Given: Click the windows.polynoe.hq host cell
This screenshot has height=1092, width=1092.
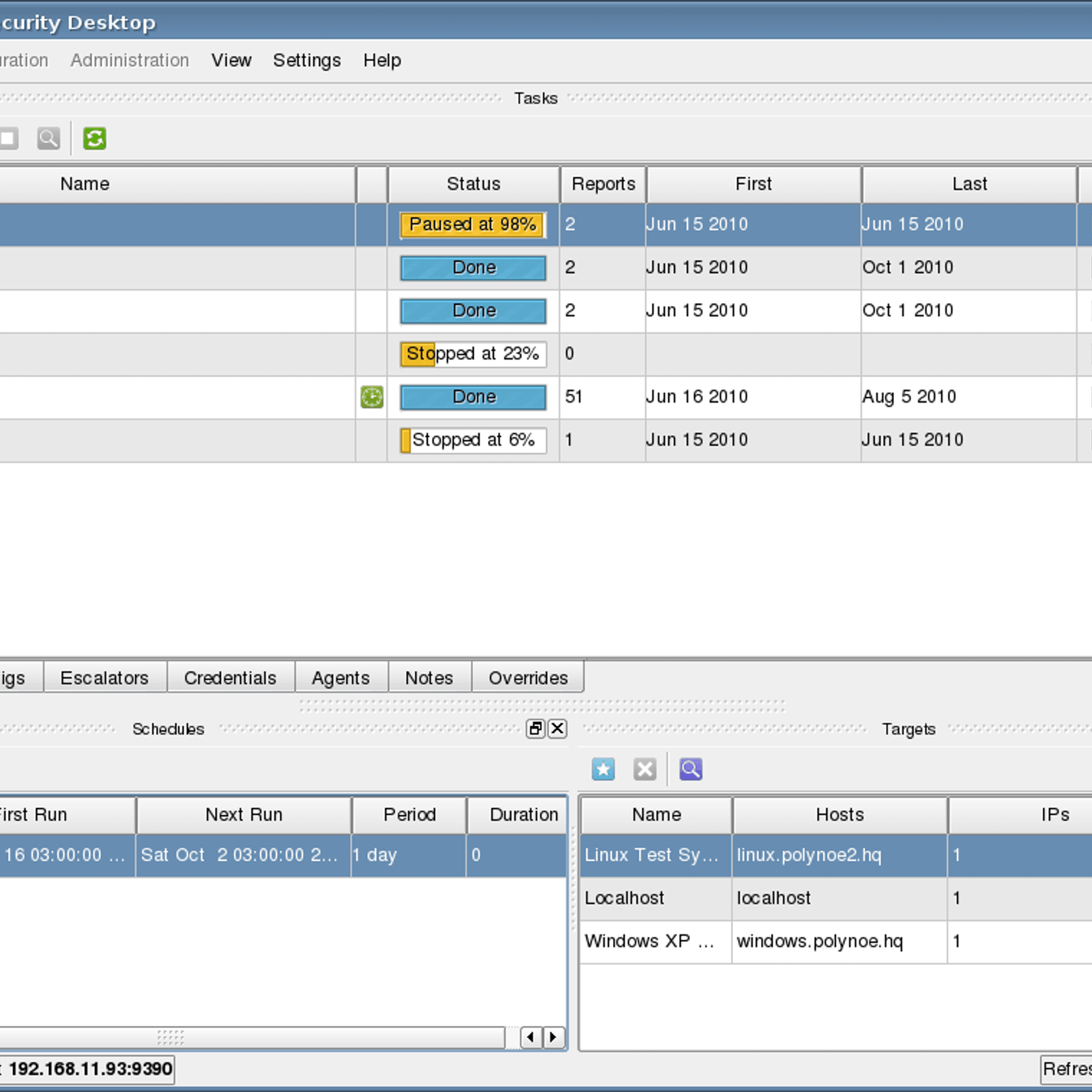Looking at the screenshot, I should [839, 942].
